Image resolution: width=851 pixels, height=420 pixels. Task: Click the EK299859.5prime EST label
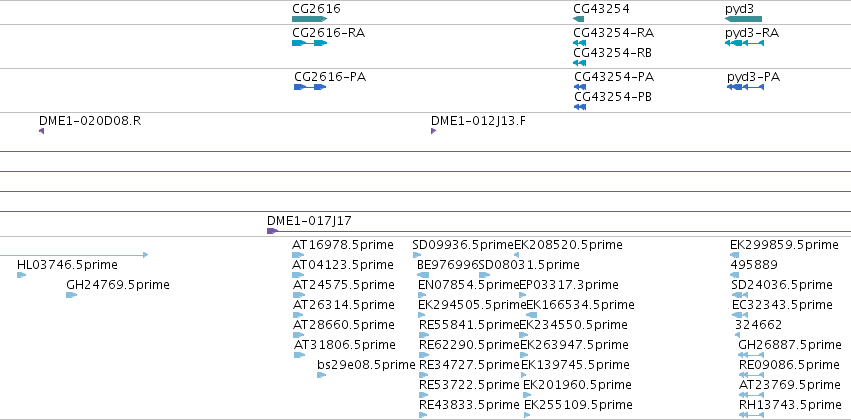[784, 245]
